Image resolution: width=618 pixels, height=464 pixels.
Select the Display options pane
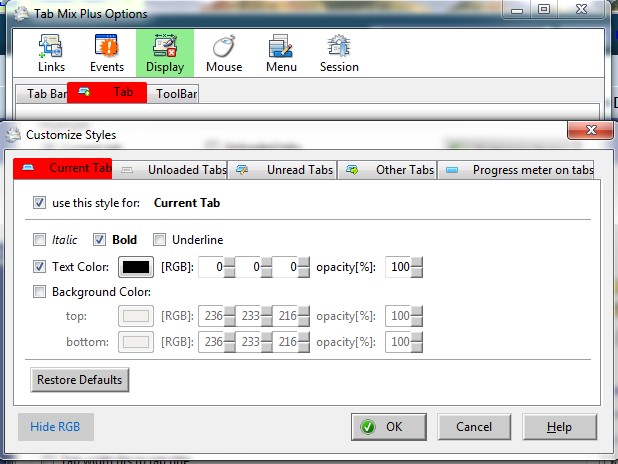pos(165,53)
